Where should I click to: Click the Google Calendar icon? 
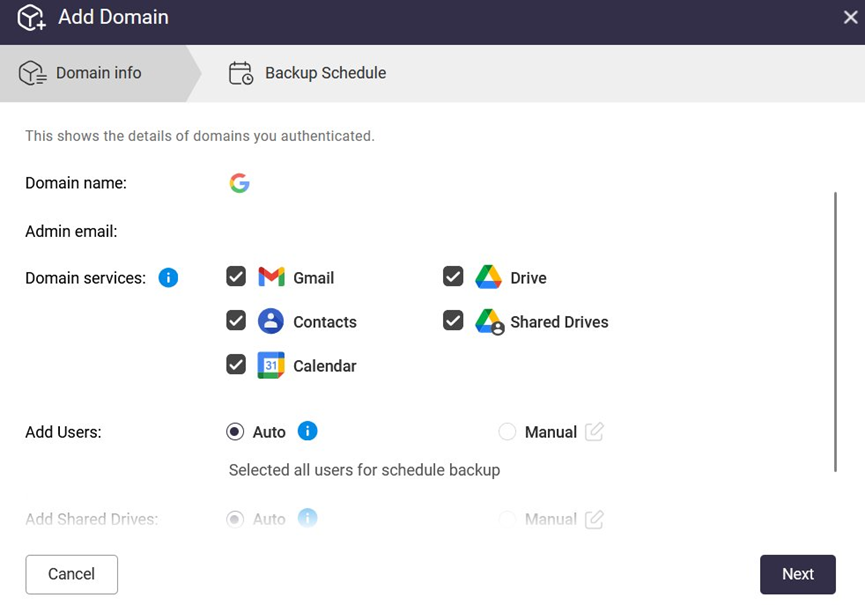tap(271, 365)
